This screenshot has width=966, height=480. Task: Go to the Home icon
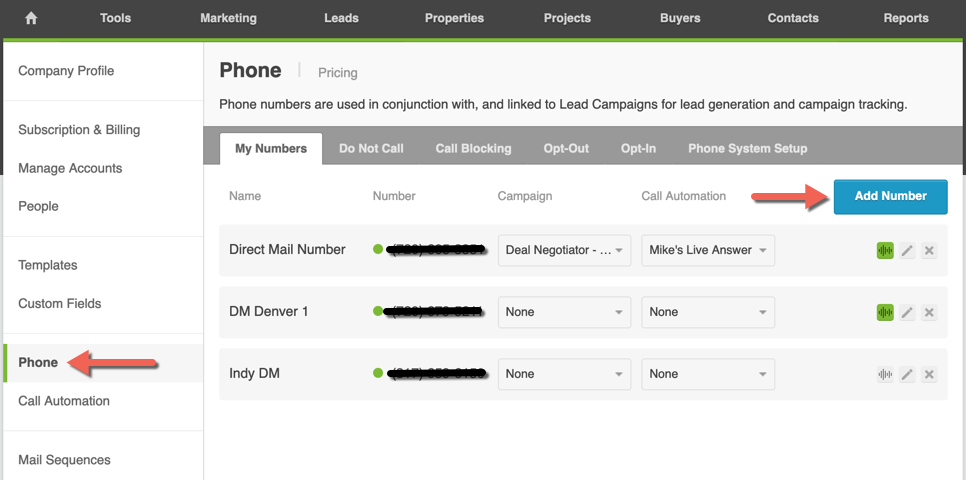click(x=31, y=18)
